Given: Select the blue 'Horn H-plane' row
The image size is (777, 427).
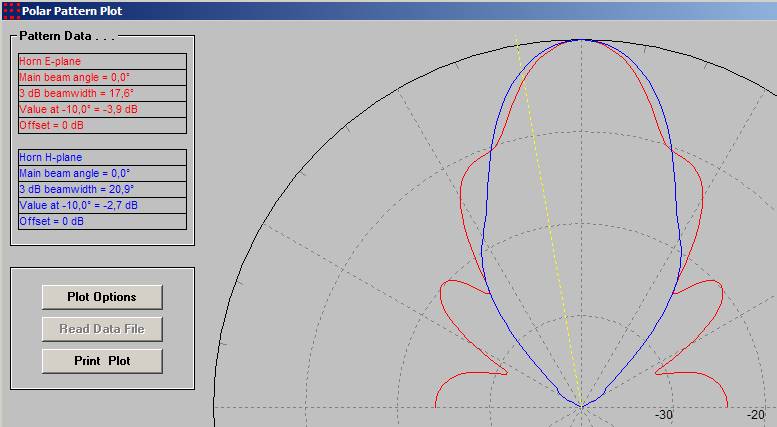Looking at the screenshot, I should (x=102, y=158).
